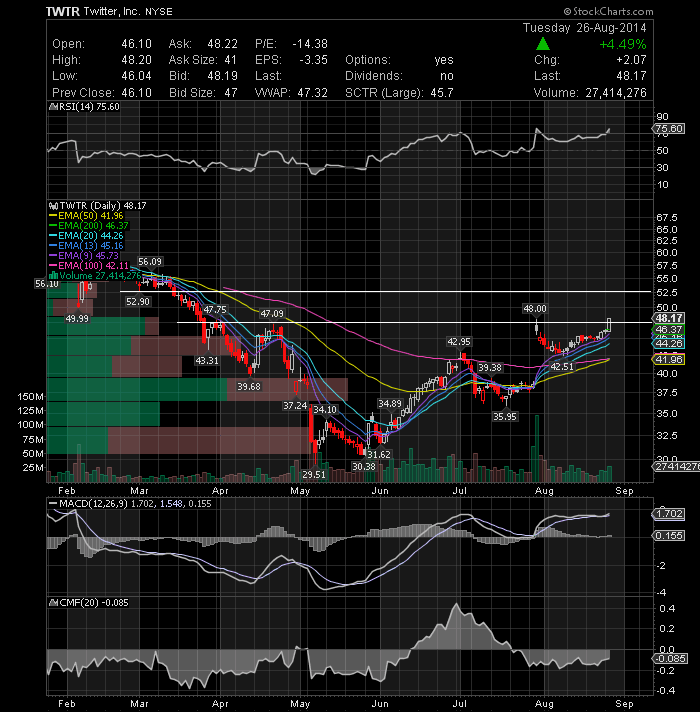Click the green up-arrow change indicator
This screenshot has width=700, height=712.
point(542,44)
